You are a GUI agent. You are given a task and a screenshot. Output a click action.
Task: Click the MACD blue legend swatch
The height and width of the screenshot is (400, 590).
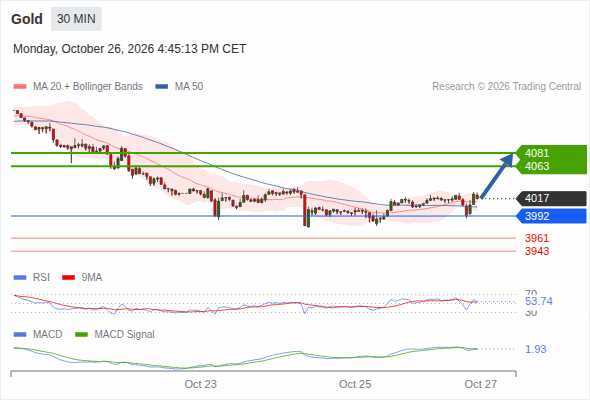(x=20, y=335)
